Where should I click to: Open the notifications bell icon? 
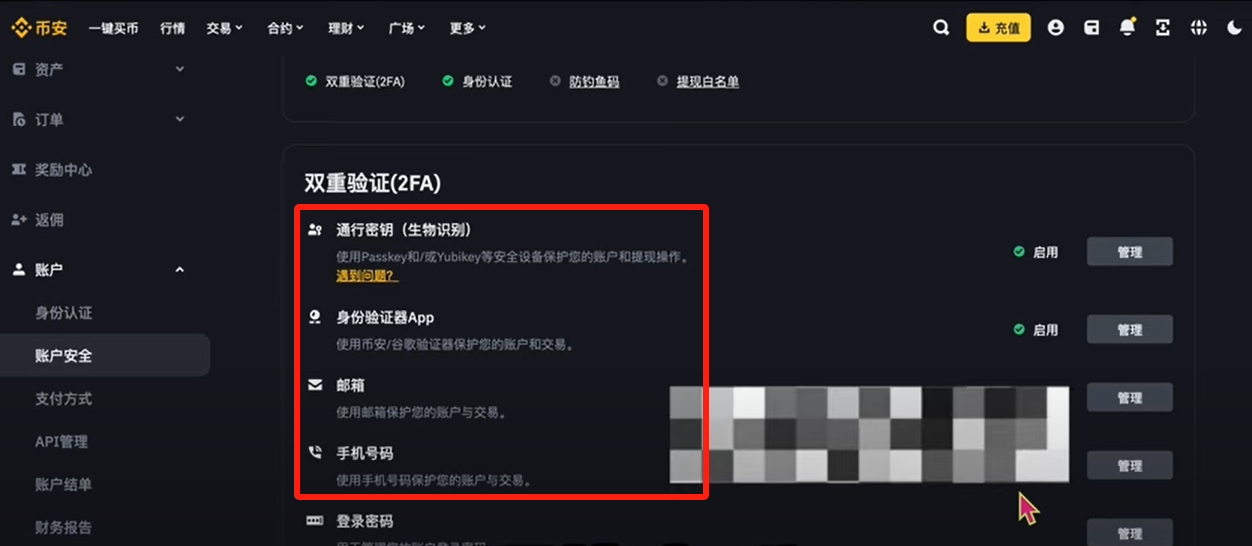click(1127, 28)
